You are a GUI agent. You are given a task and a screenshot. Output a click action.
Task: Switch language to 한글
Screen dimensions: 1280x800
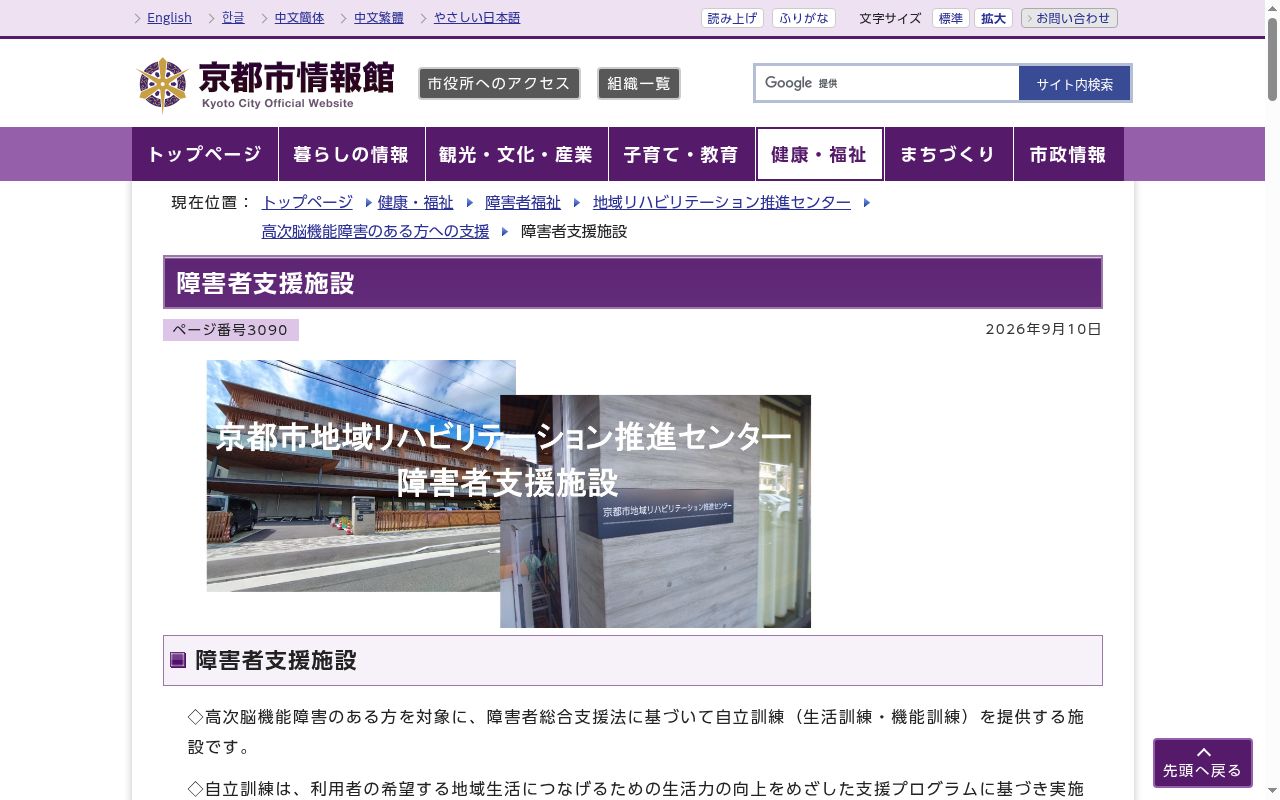(x=233, y=18)
